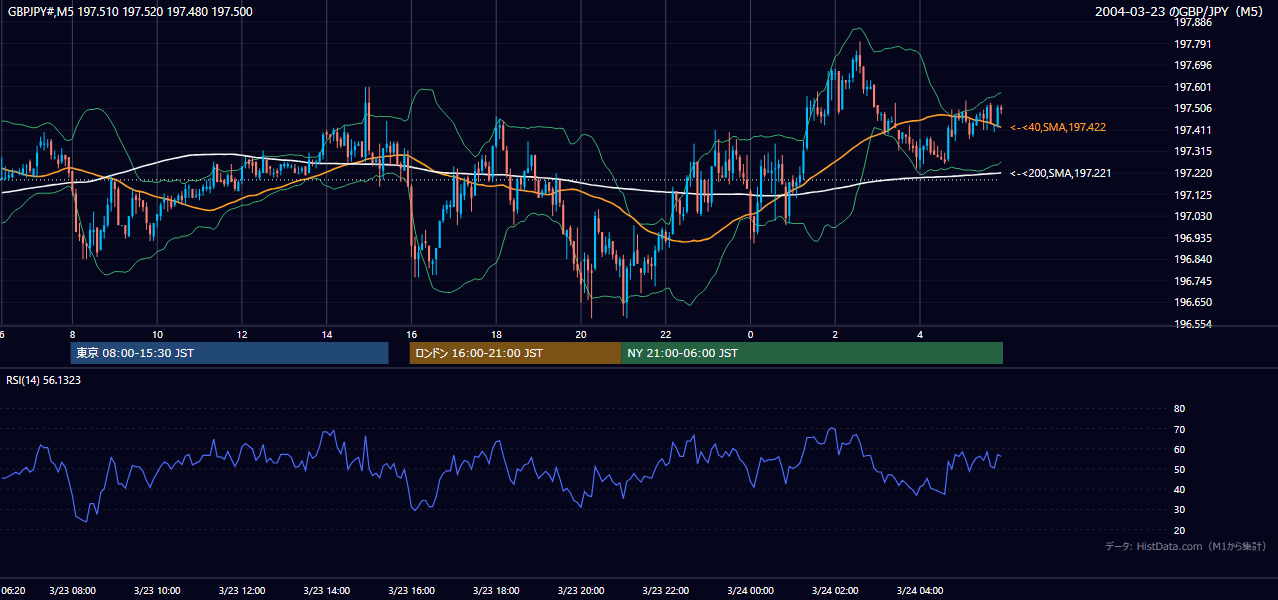The height and width of the screenshot is (600, 1278).
Task: Select the white 200 SMA label 197.221
Action: tap(1060, 174)
